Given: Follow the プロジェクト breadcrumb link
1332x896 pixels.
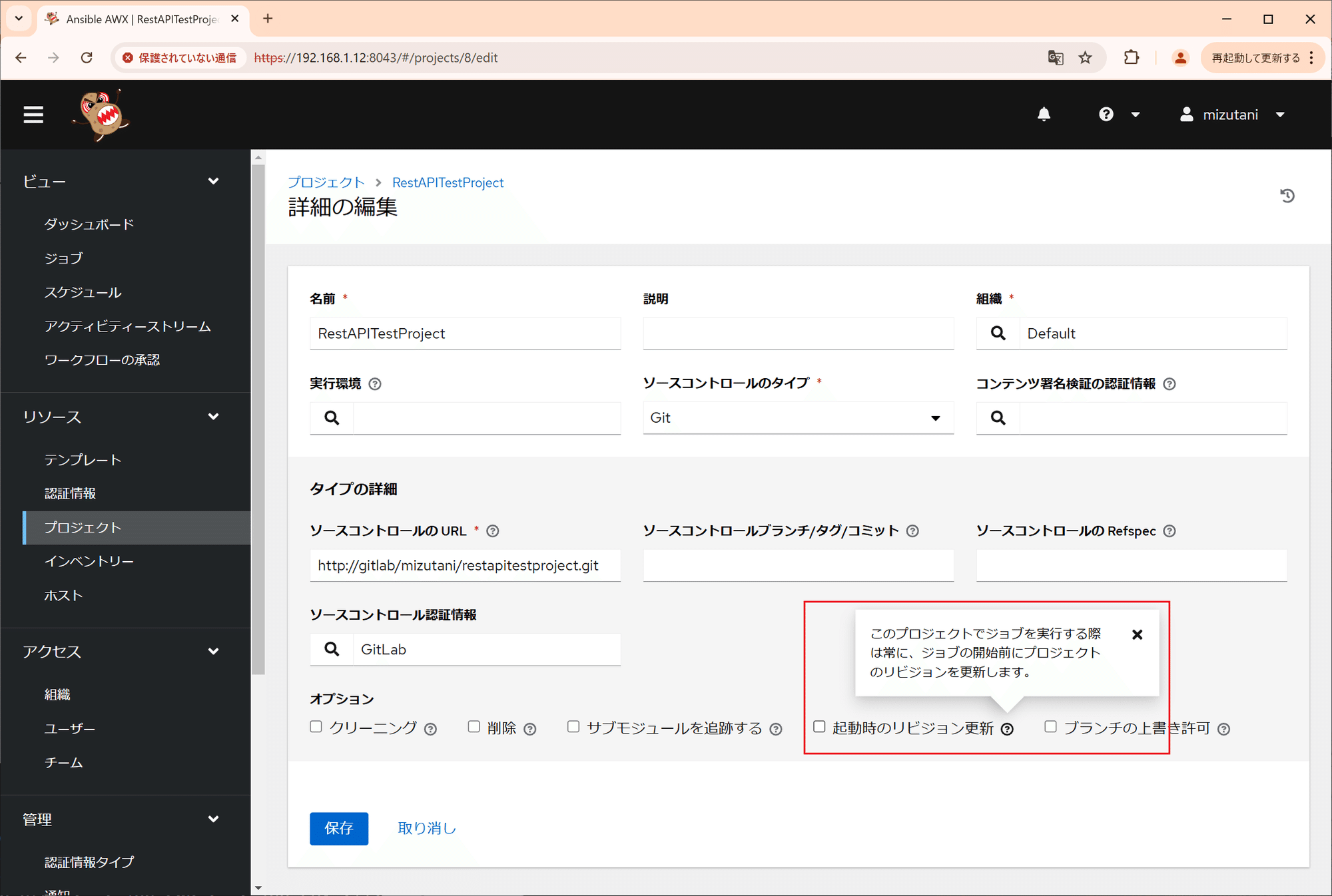Looking at the screenshot, I should [326, 182].
